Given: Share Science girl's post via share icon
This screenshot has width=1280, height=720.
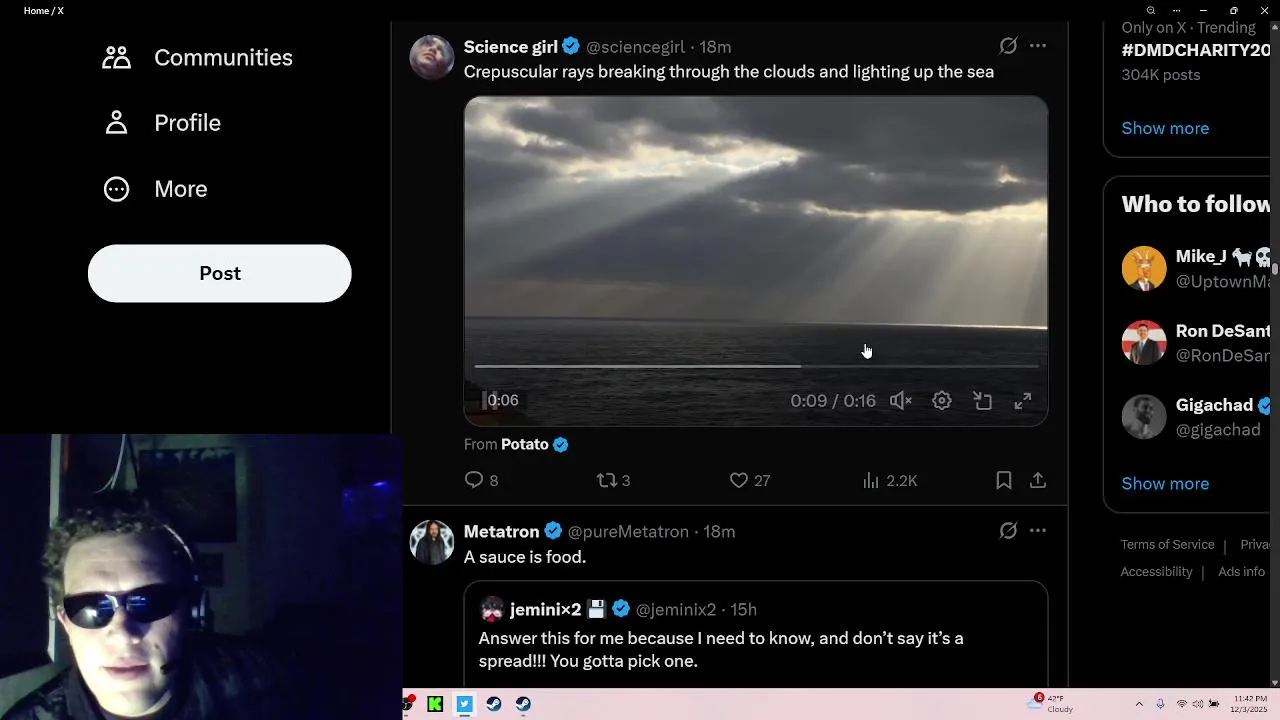Looking at the screenshot, I should pyautogui.click(x=1038, y=481).
